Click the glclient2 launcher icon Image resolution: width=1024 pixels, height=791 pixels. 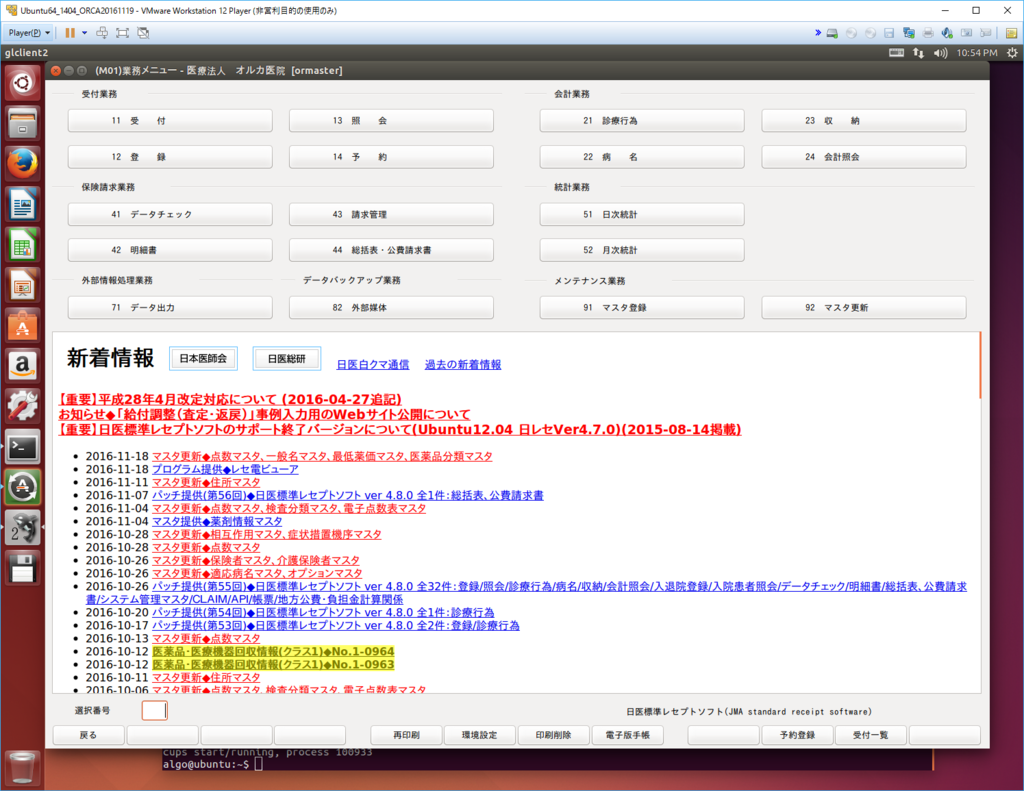click(22, 528)
